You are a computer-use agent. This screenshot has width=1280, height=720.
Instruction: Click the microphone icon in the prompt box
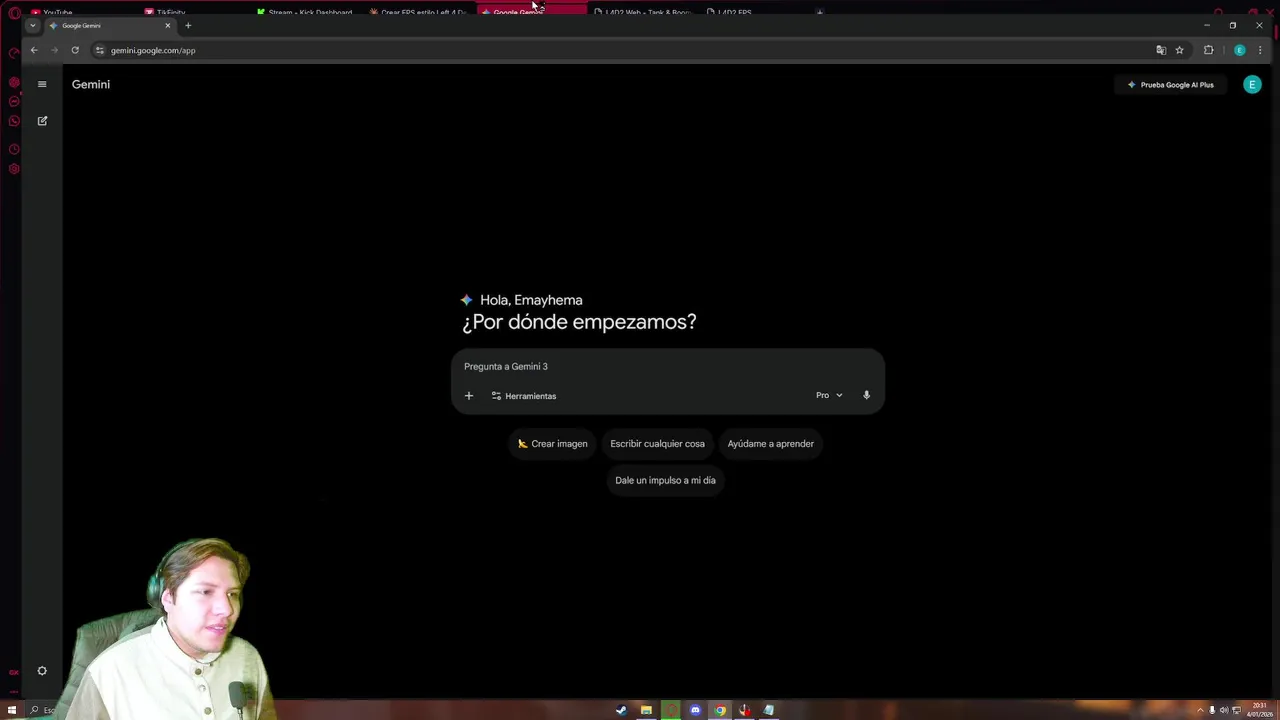tap(866, 395)
